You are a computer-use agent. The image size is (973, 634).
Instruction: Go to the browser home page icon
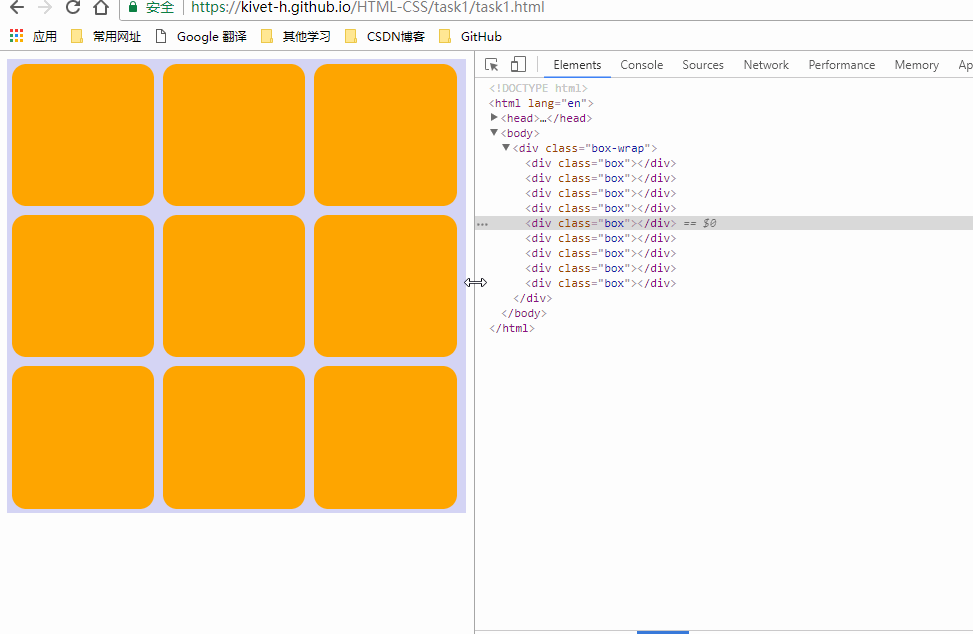pos(100,8)
